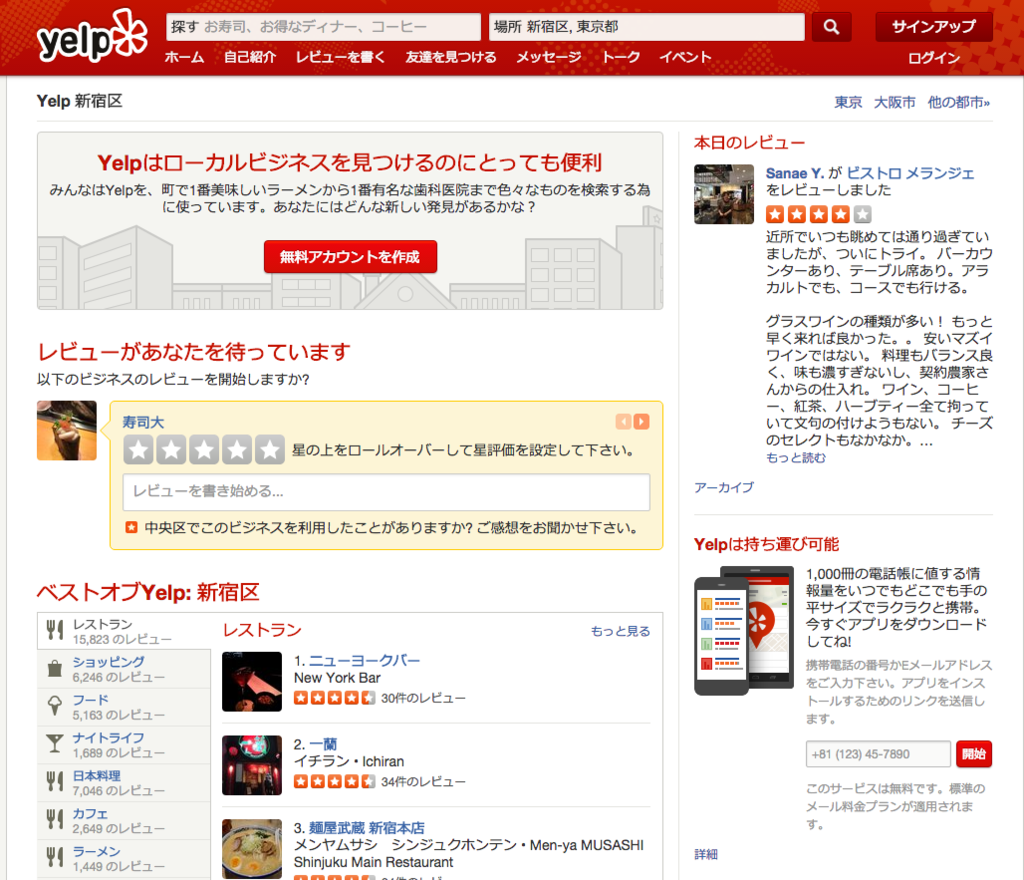Screen dimensions: 1024x880
Task: Set third star rating for 寿司大
Action: (204, 450)
